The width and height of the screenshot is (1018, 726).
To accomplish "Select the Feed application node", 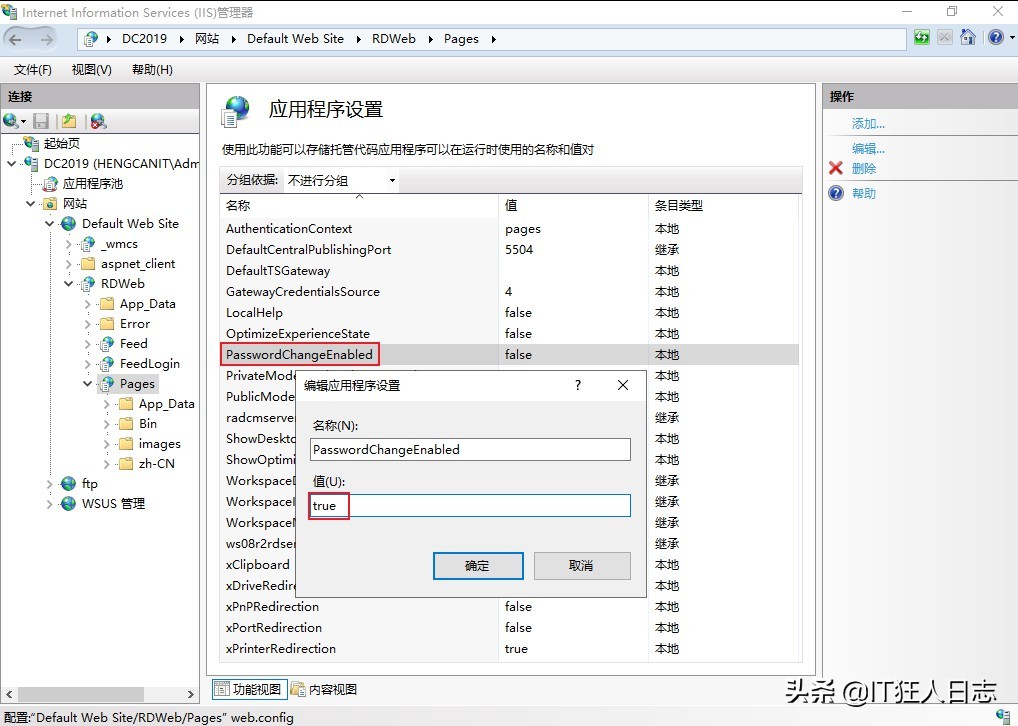I will pos(134,344).
